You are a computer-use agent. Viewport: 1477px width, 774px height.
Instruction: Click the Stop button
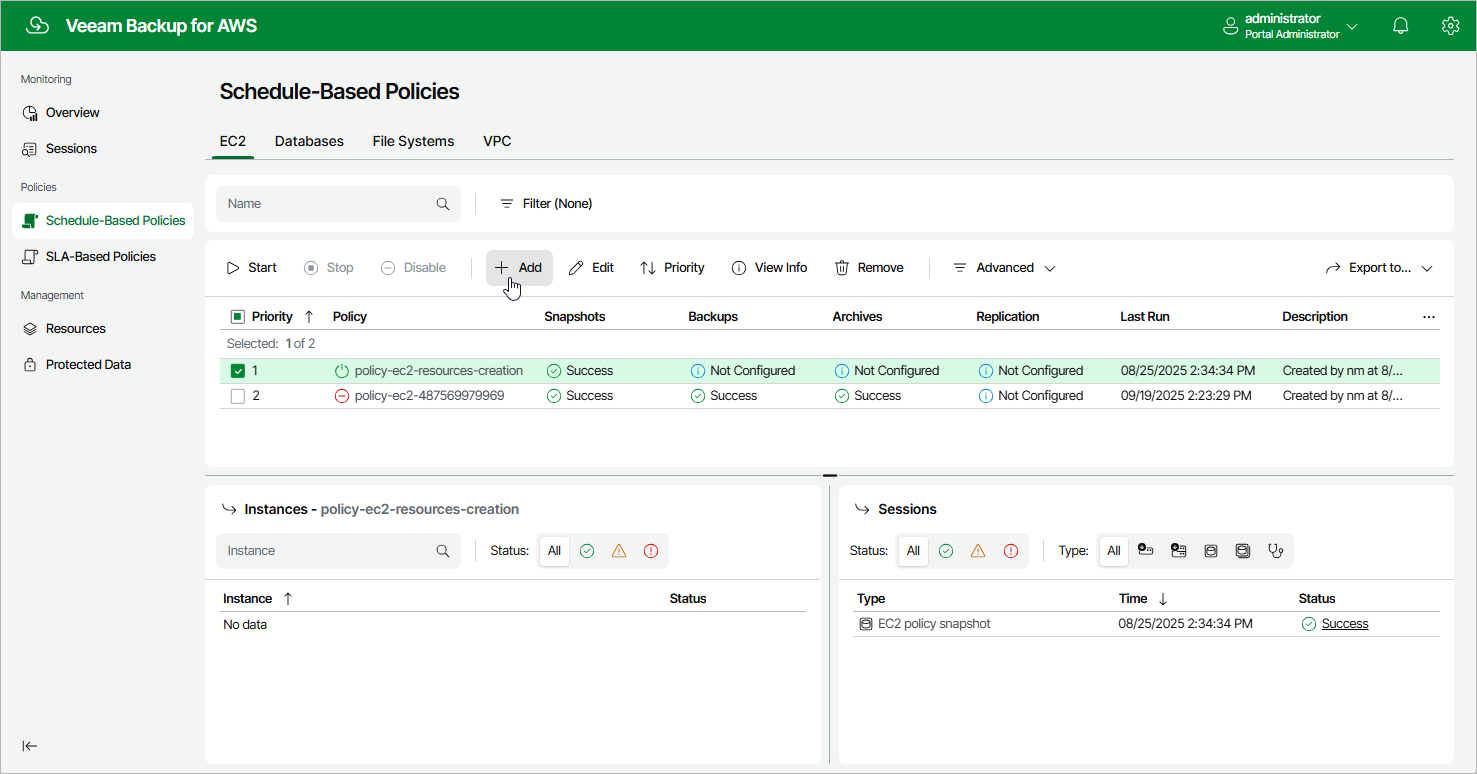click(x=329, y=268)
